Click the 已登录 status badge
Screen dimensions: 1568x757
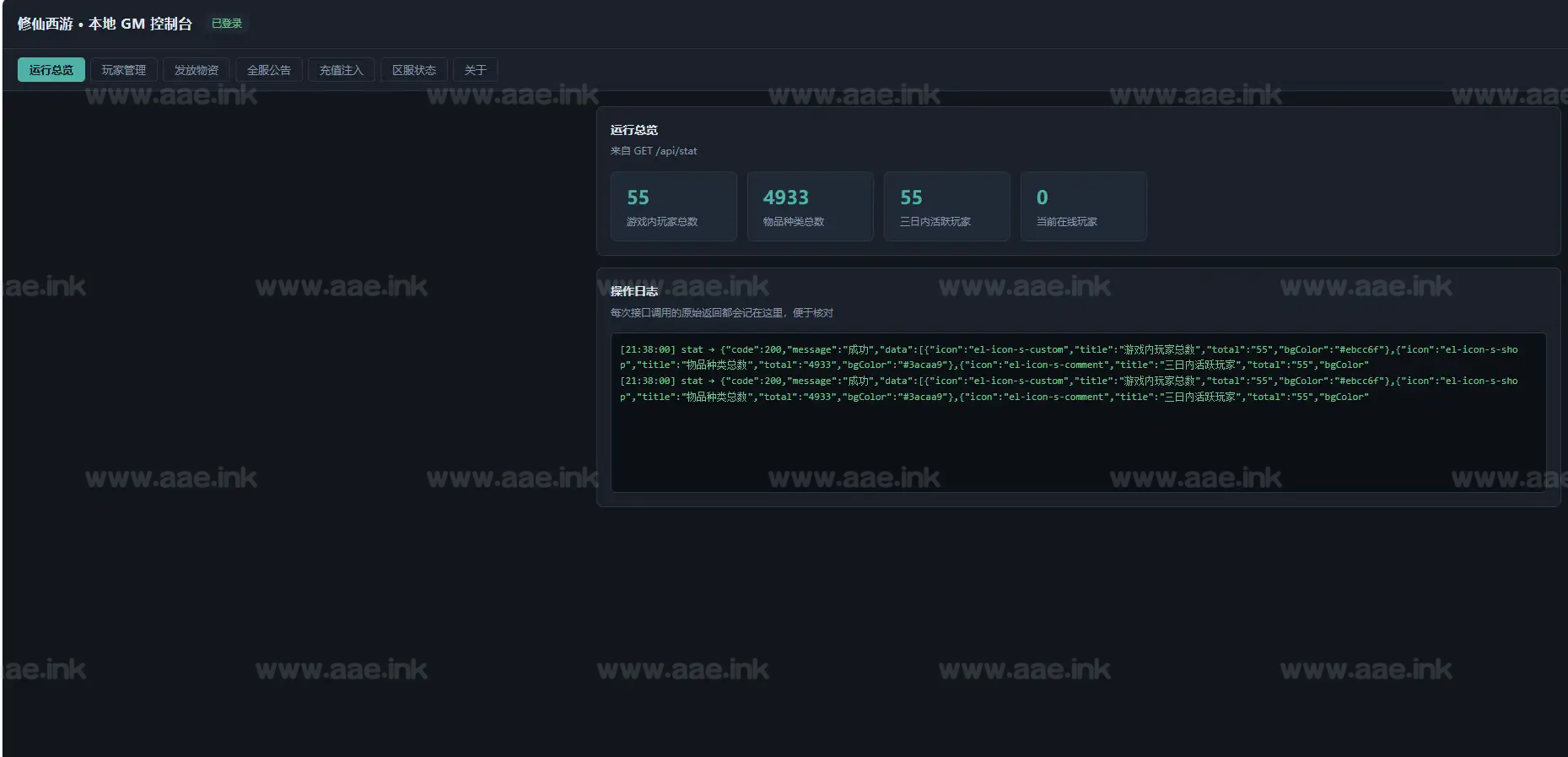227,24
